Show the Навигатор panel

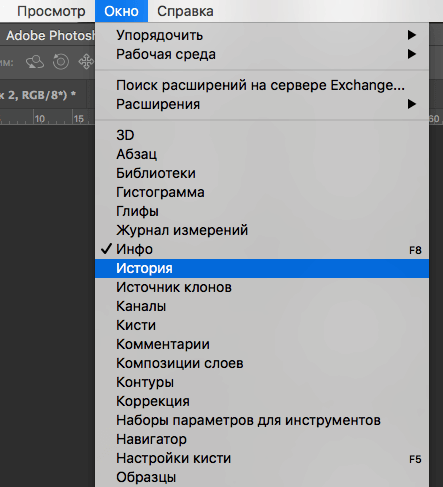[262, 439]
